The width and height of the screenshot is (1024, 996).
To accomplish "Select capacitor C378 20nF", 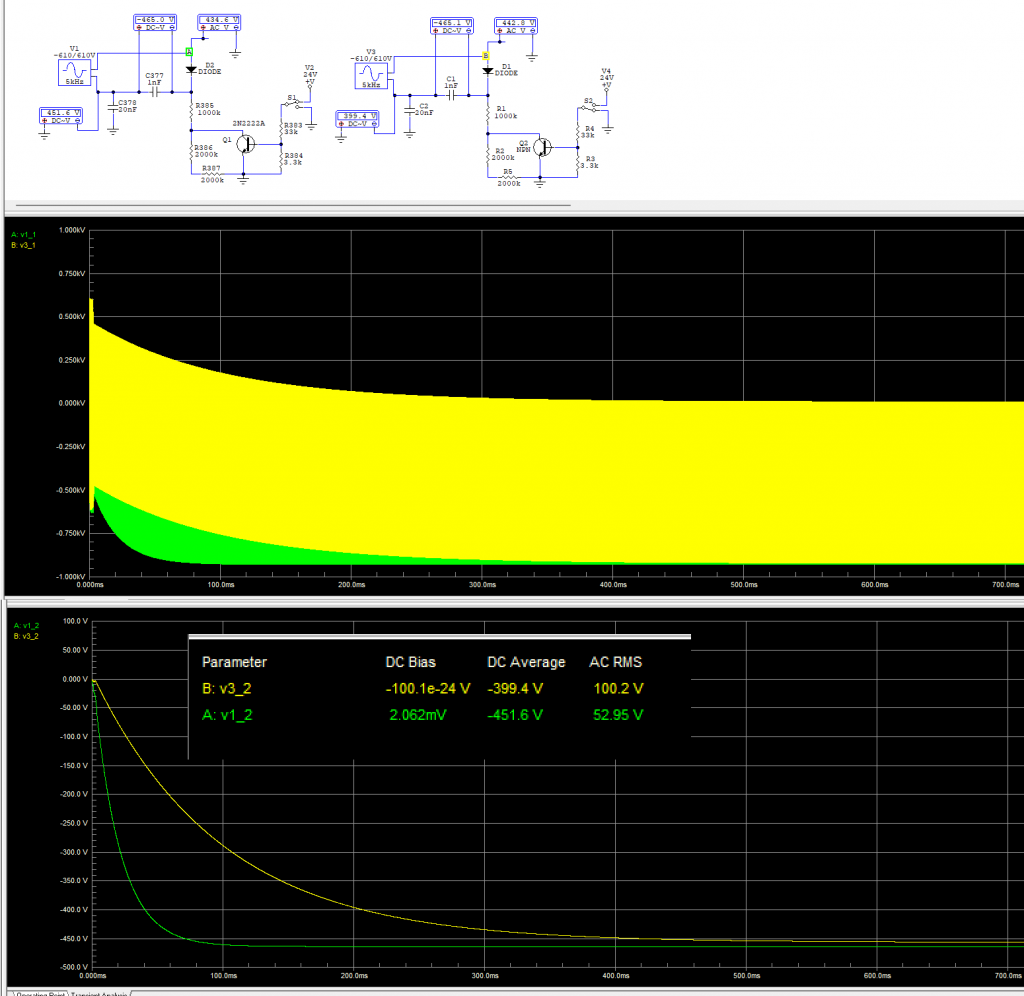I will point(113,106).
